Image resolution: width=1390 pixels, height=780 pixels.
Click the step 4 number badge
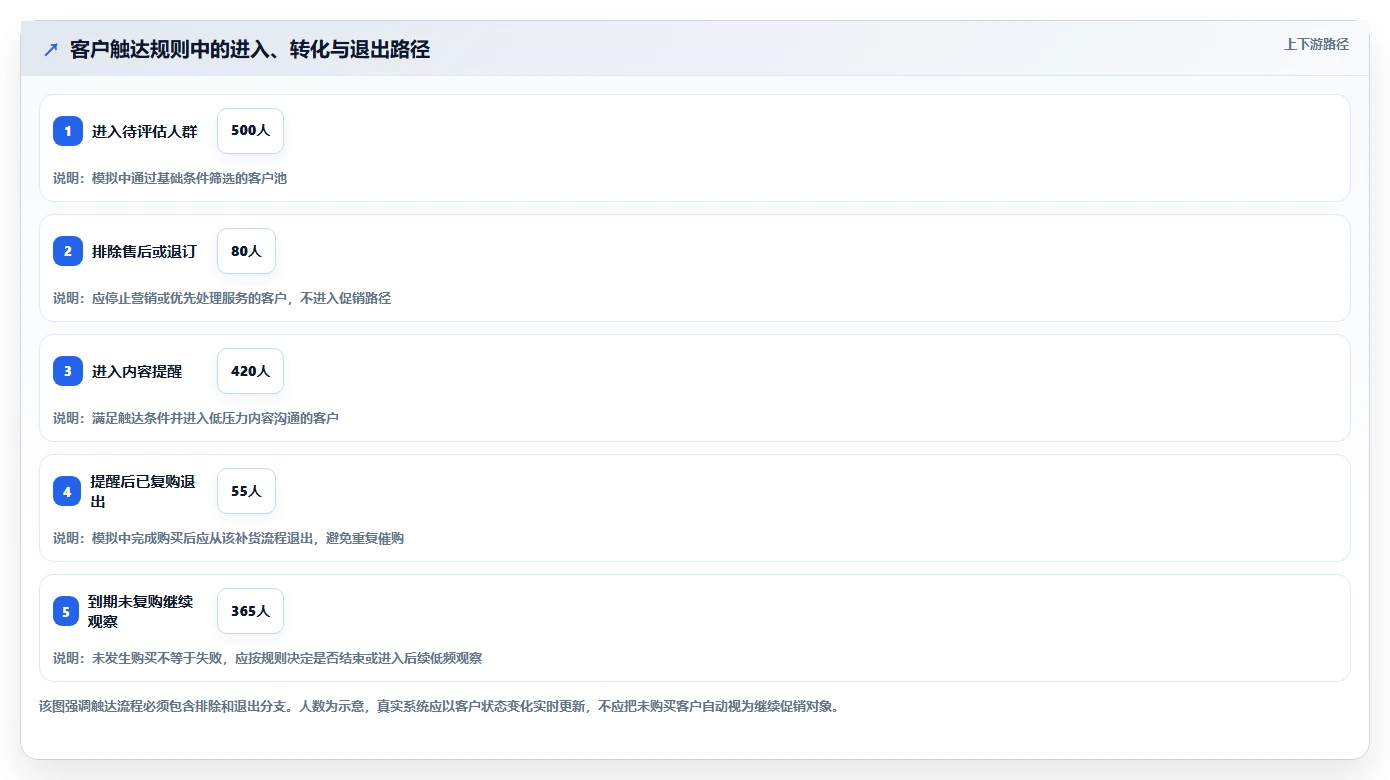(x=67, y=491)
